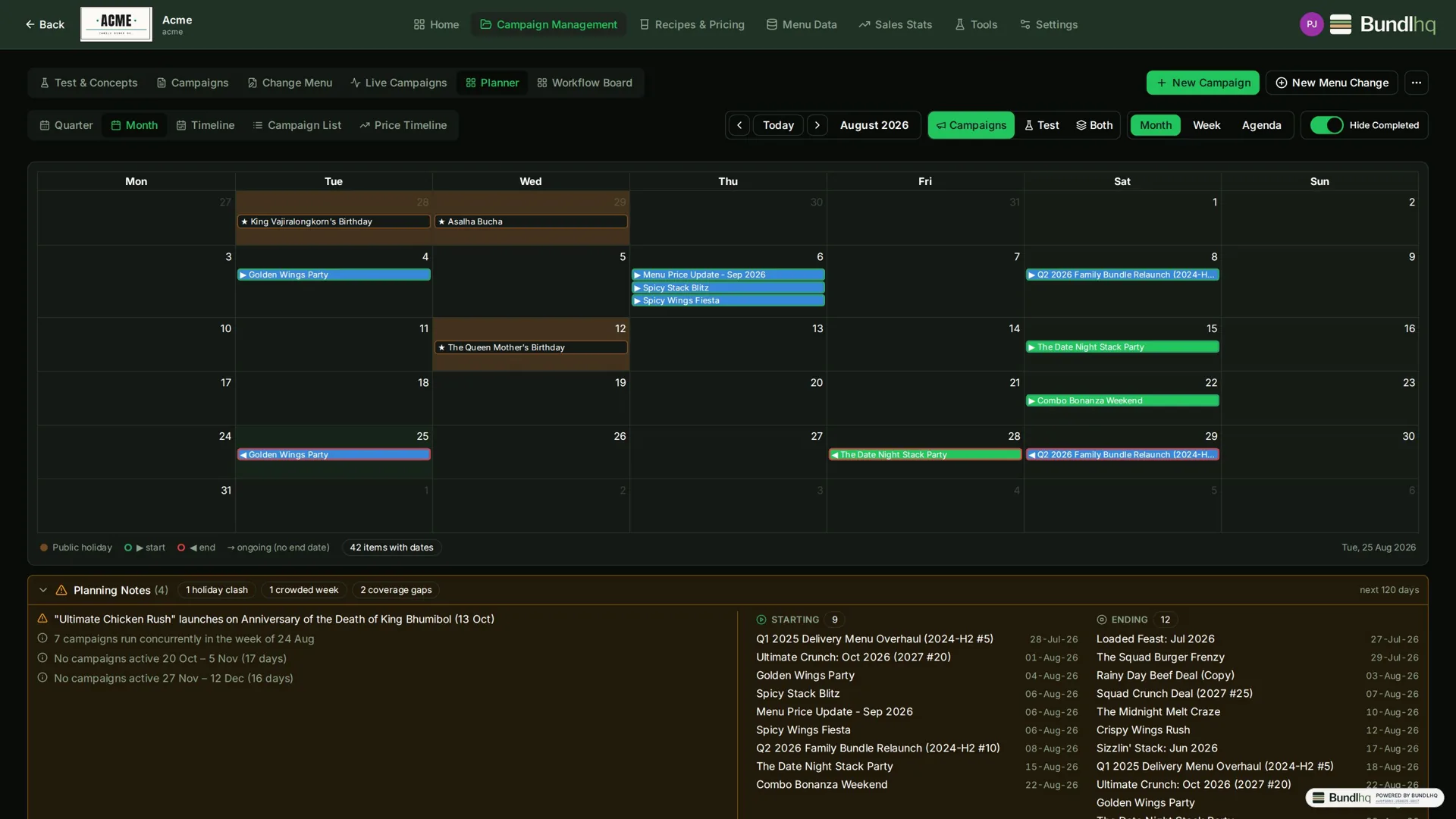Click the 42 items with dates badge
Screen dimensions: 1456x819
pos(391,548)
